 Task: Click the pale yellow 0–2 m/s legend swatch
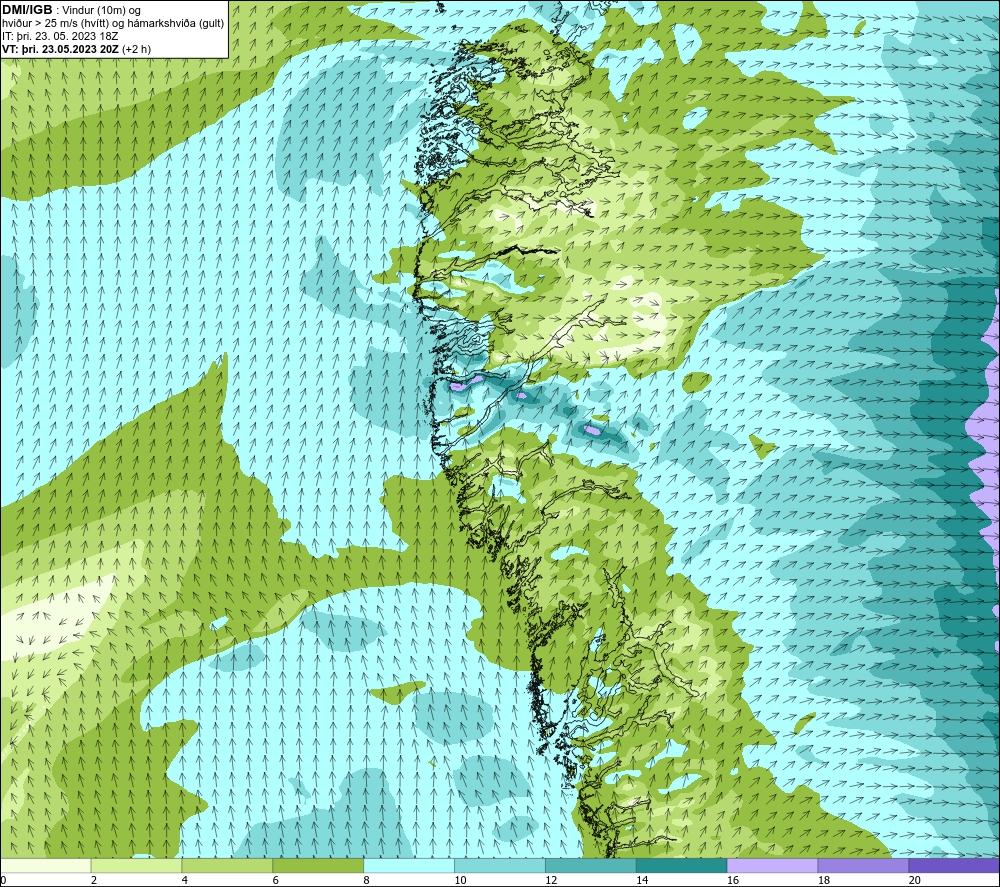point(46,865)
